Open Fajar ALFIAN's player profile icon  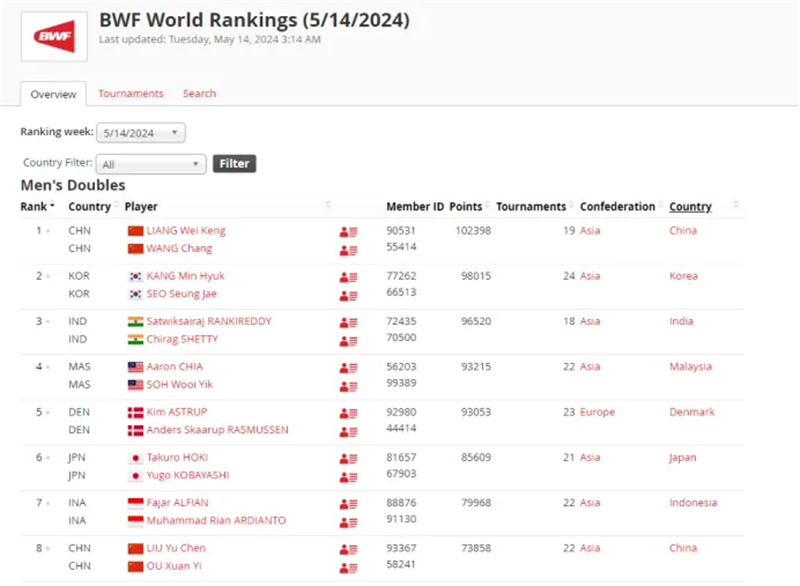tap(348, 503)
